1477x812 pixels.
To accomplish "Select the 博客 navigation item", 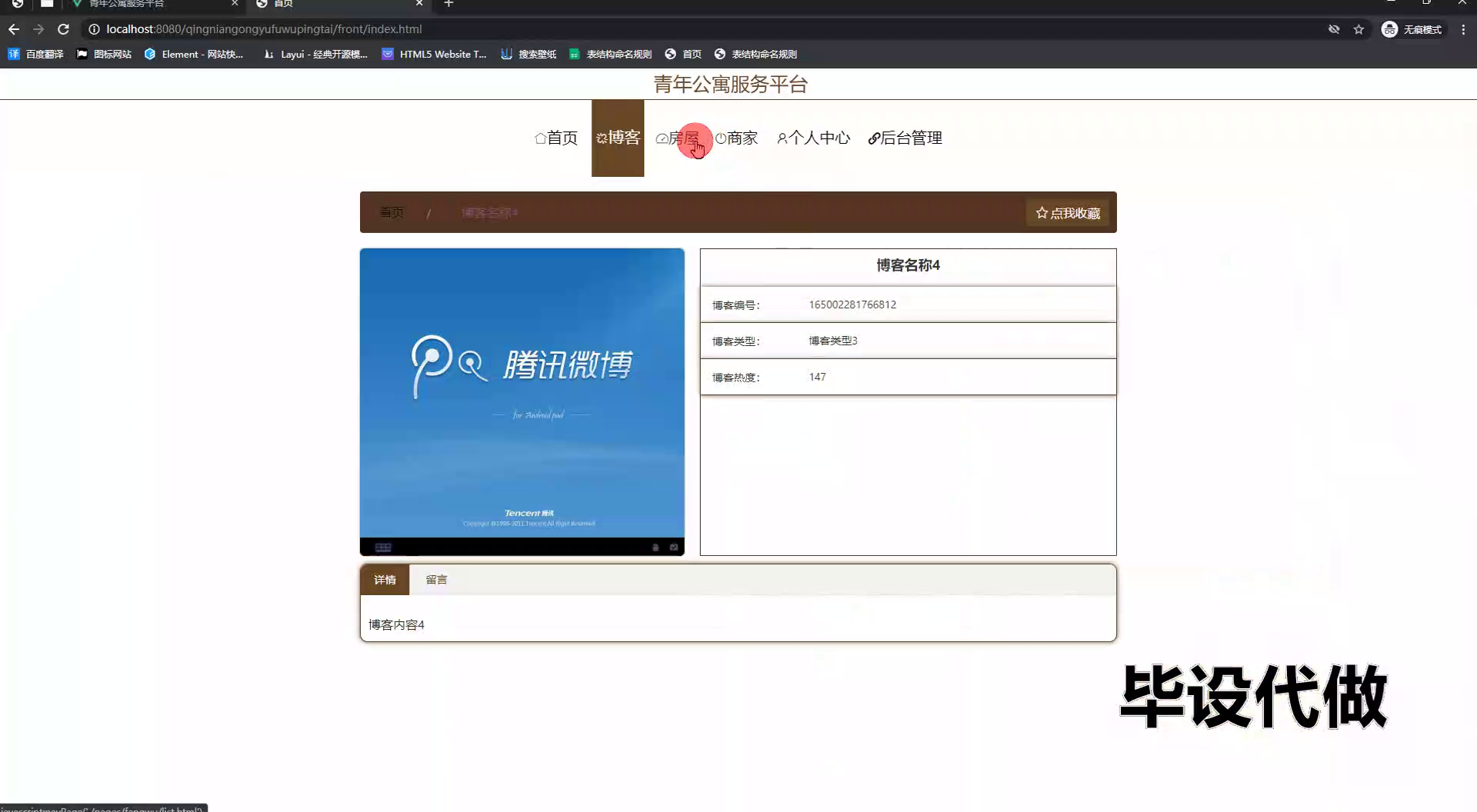I will point(618,138).
